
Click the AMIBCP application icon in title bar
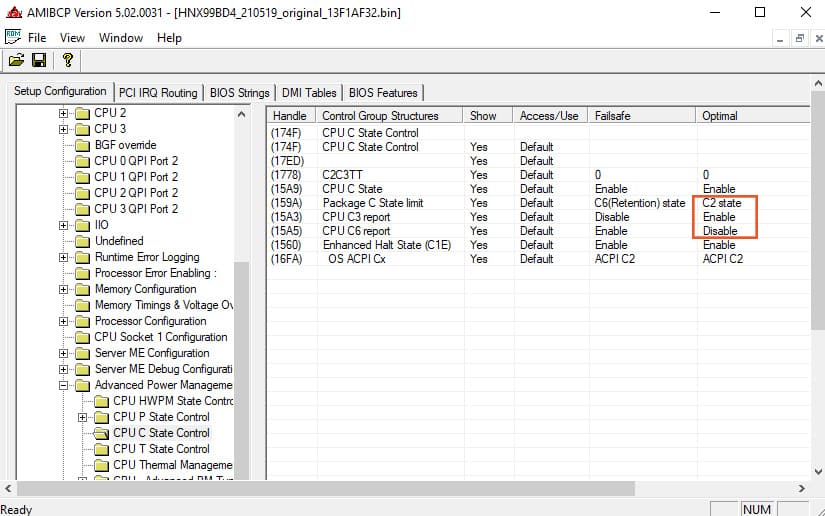click(x=12, y=12)
